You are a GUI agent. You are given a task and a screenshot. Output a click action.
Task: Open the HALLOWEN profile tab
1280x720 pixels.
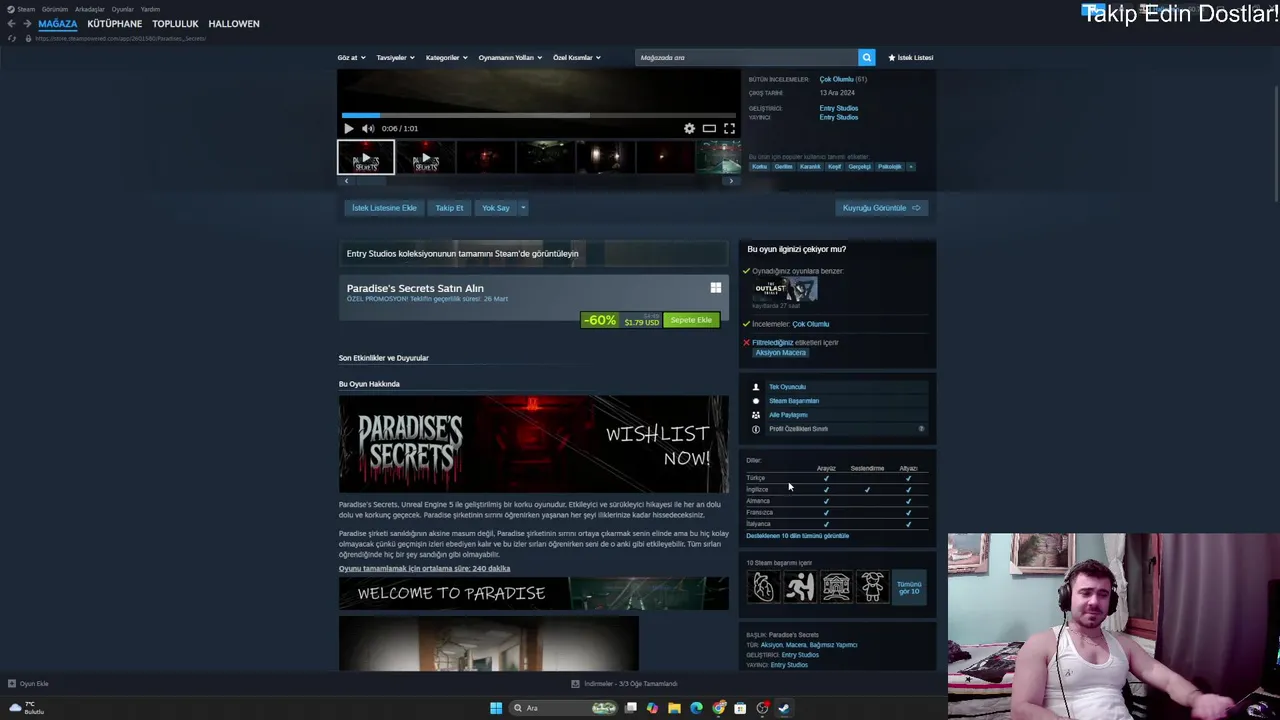234,23
